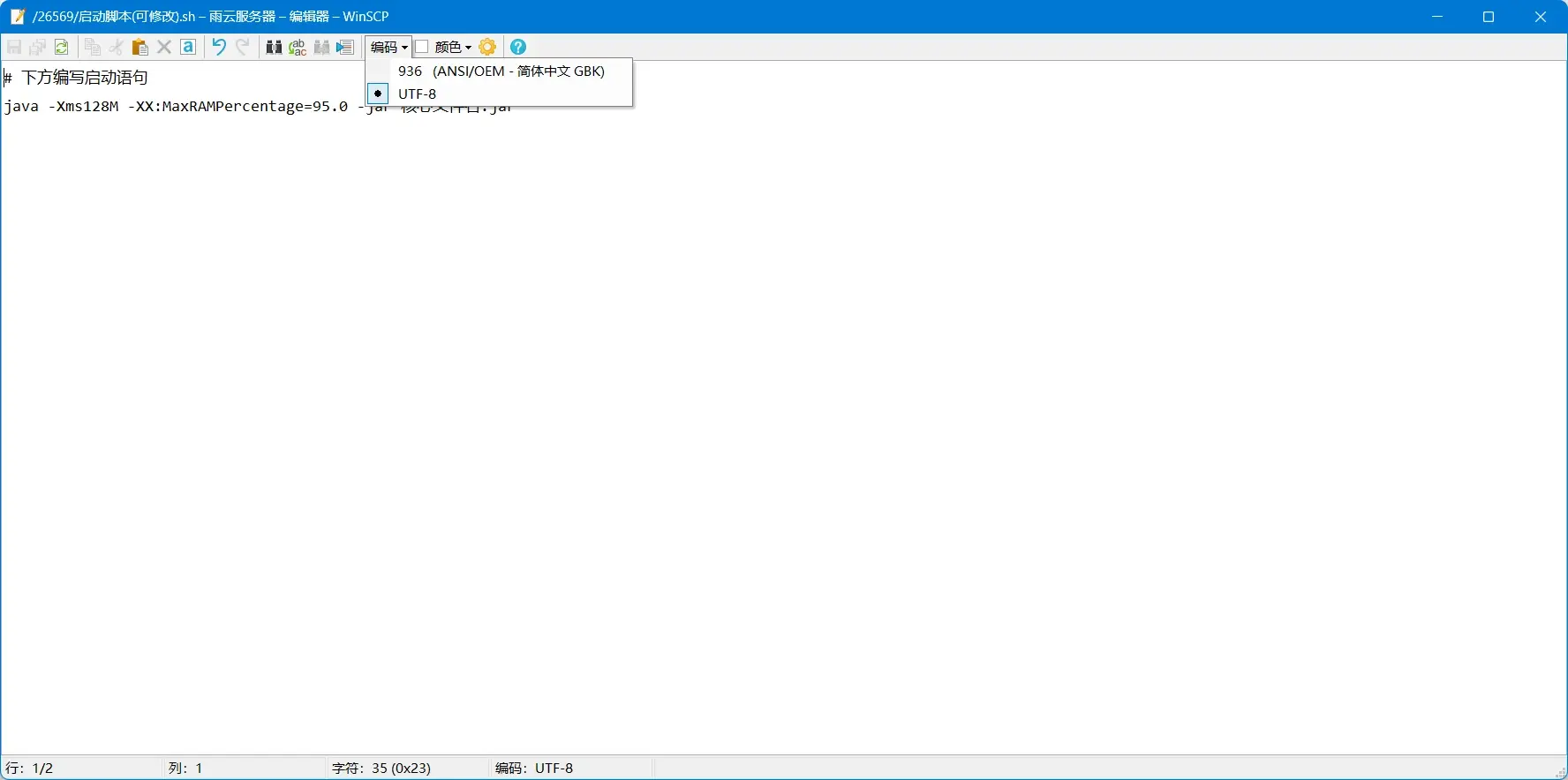Click the Delete X icon in toolbar
The image size is (1568, 780).
(x=164, y=47)
